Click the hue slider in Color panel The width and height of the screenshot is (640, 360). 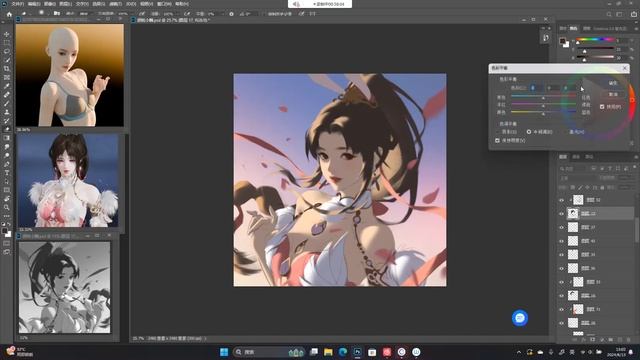tap(595, 40)
